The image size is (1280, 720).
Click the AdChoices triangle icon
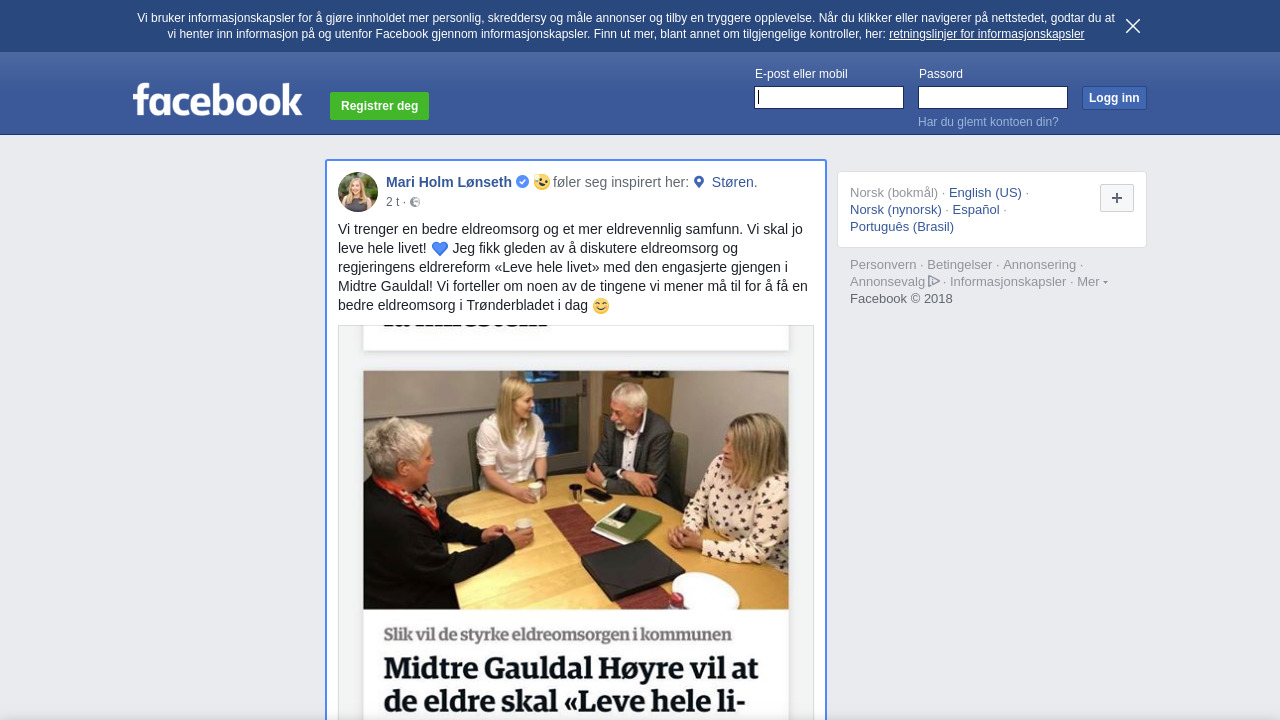tap(934, 281)
